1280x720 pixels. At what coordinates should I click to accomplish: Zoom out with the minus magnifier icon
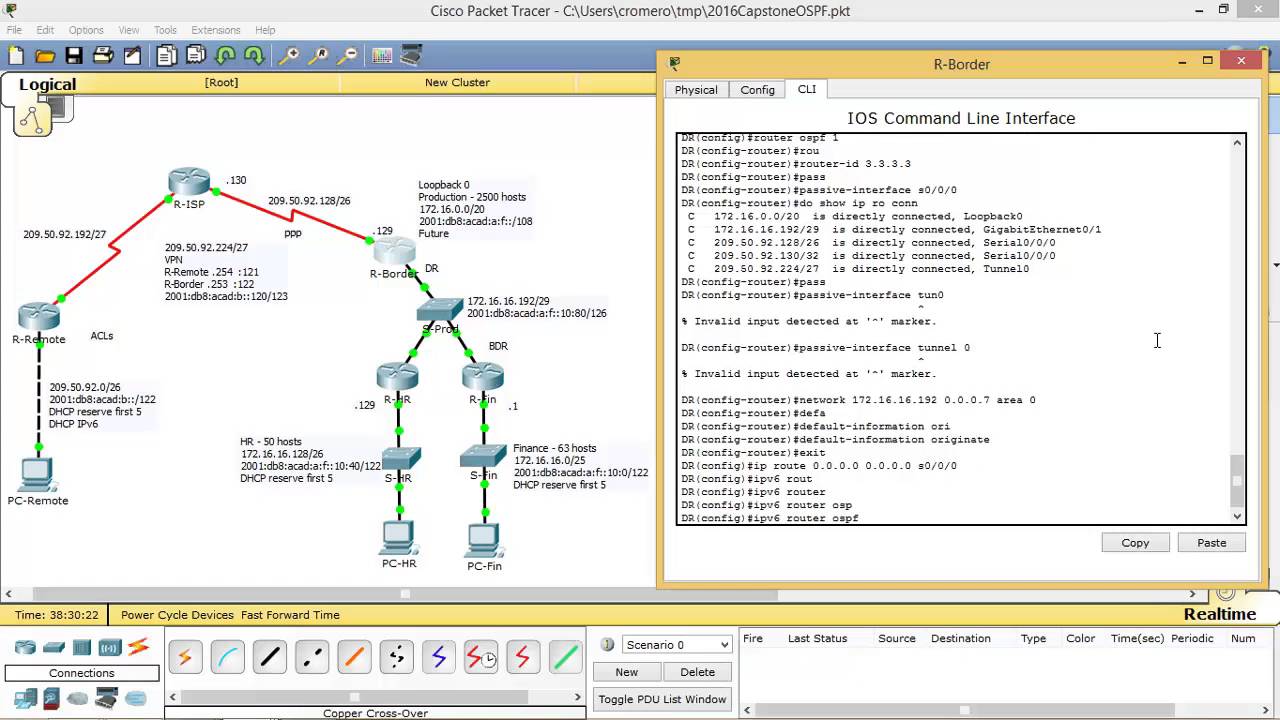tap(347, 56)
